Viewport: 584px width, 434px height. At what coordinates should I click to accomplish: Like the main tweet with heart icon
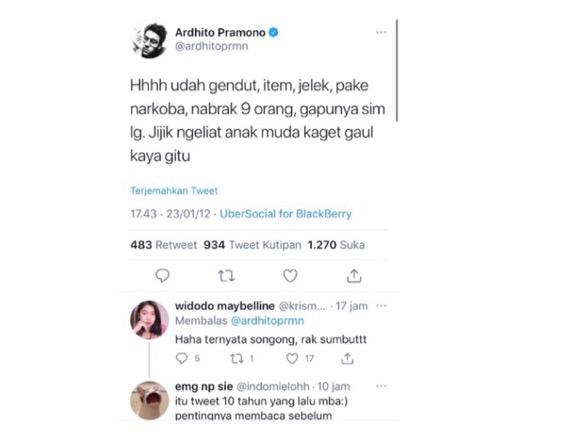[290, 276]
